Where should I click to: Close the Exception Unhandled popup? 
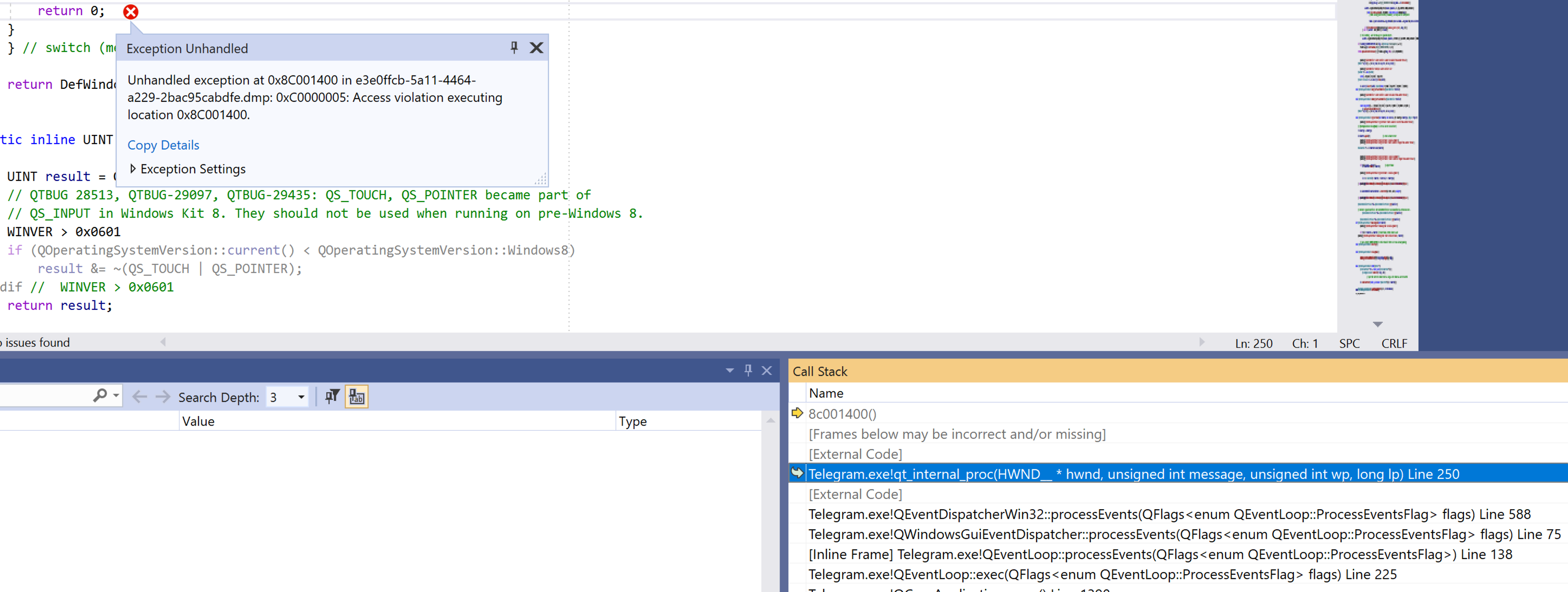click(x=536, y=48)
